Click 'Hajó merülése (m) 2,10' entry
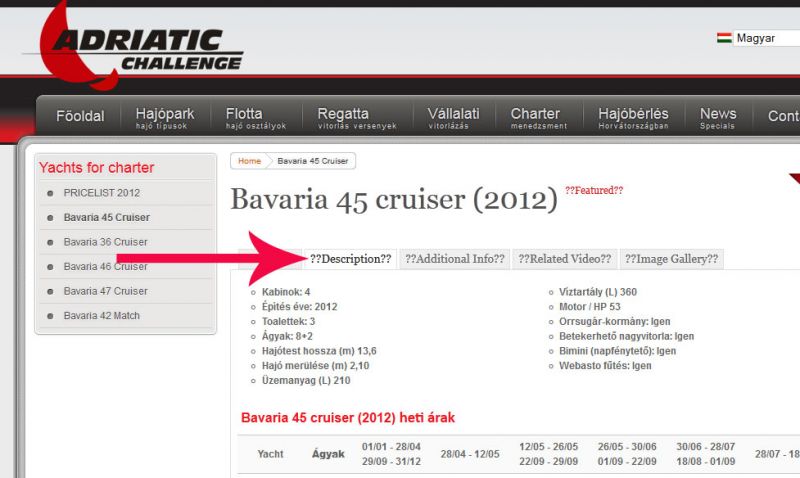The image size is (800, 478). [x=315, y=366]
